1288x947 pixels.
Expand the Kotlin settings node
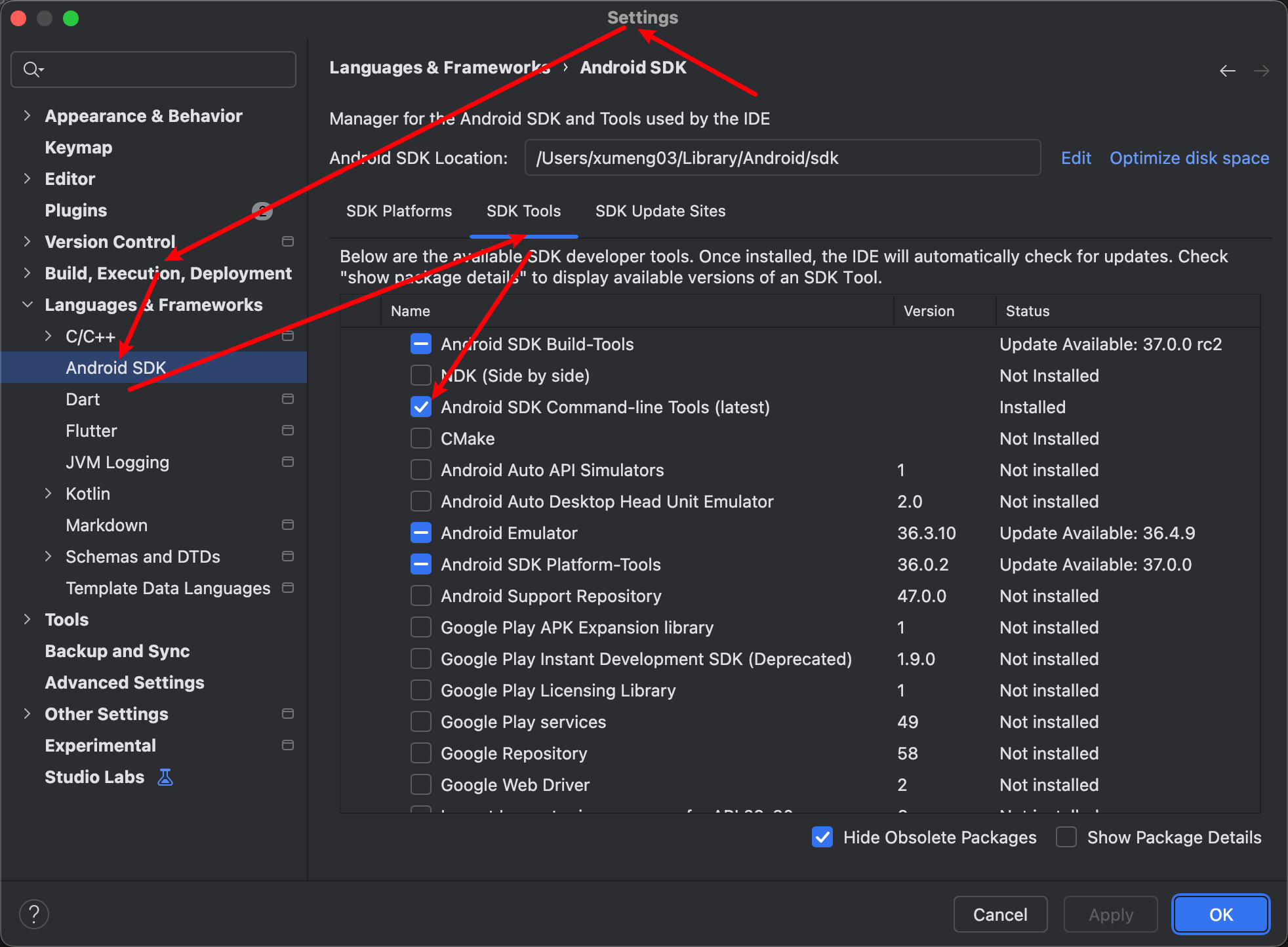click(48, 494)
